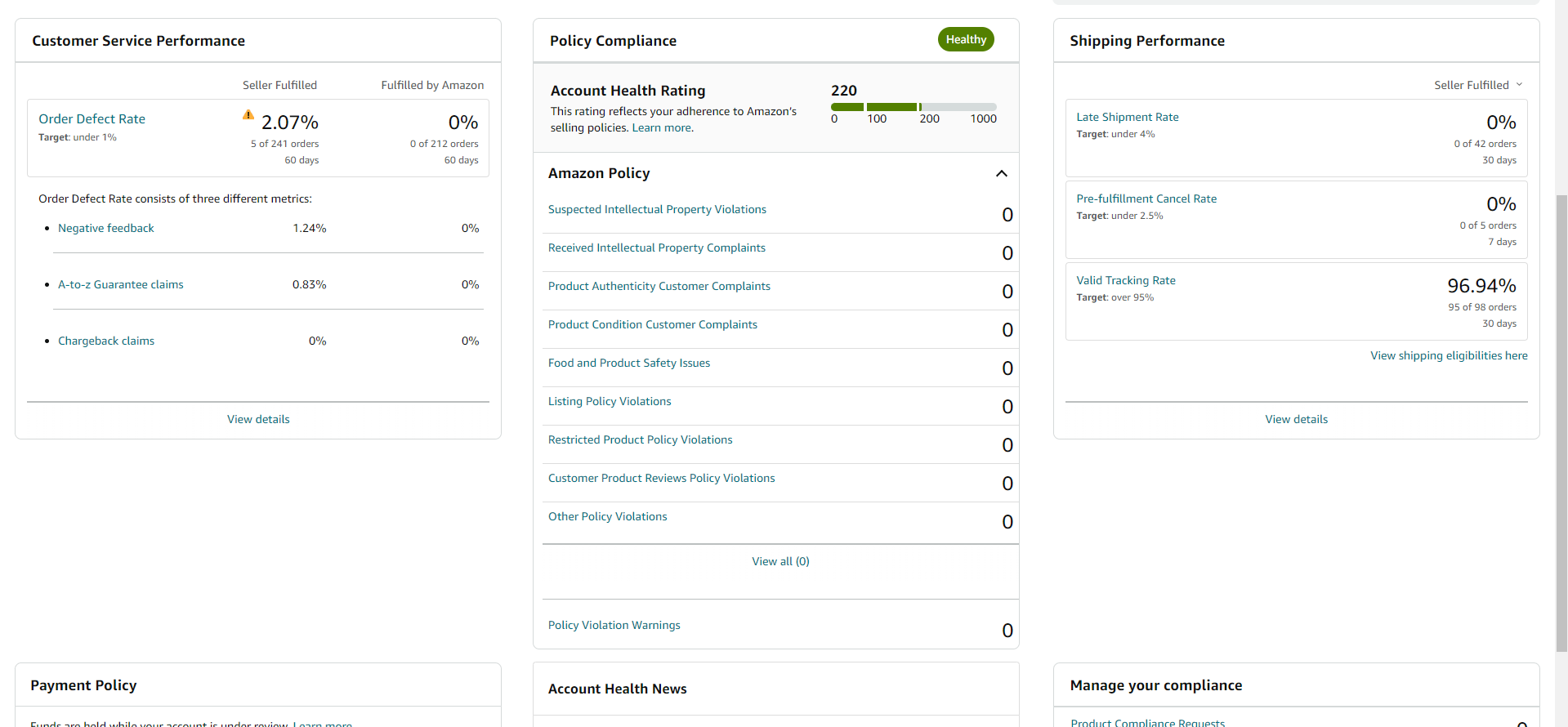This screenshot has height=727, width=1568.
Task: Click View all (0) policy violations
Action: tap(780, 561)
